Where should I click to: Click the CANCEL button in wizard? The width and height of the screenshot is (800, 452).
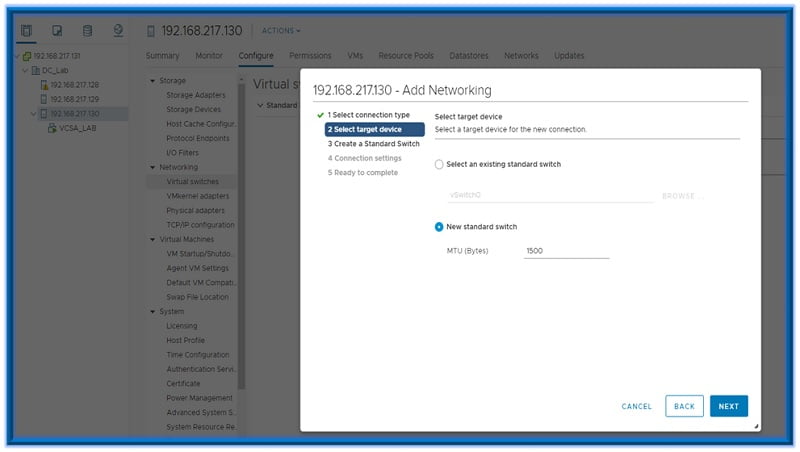click(636, 407)
